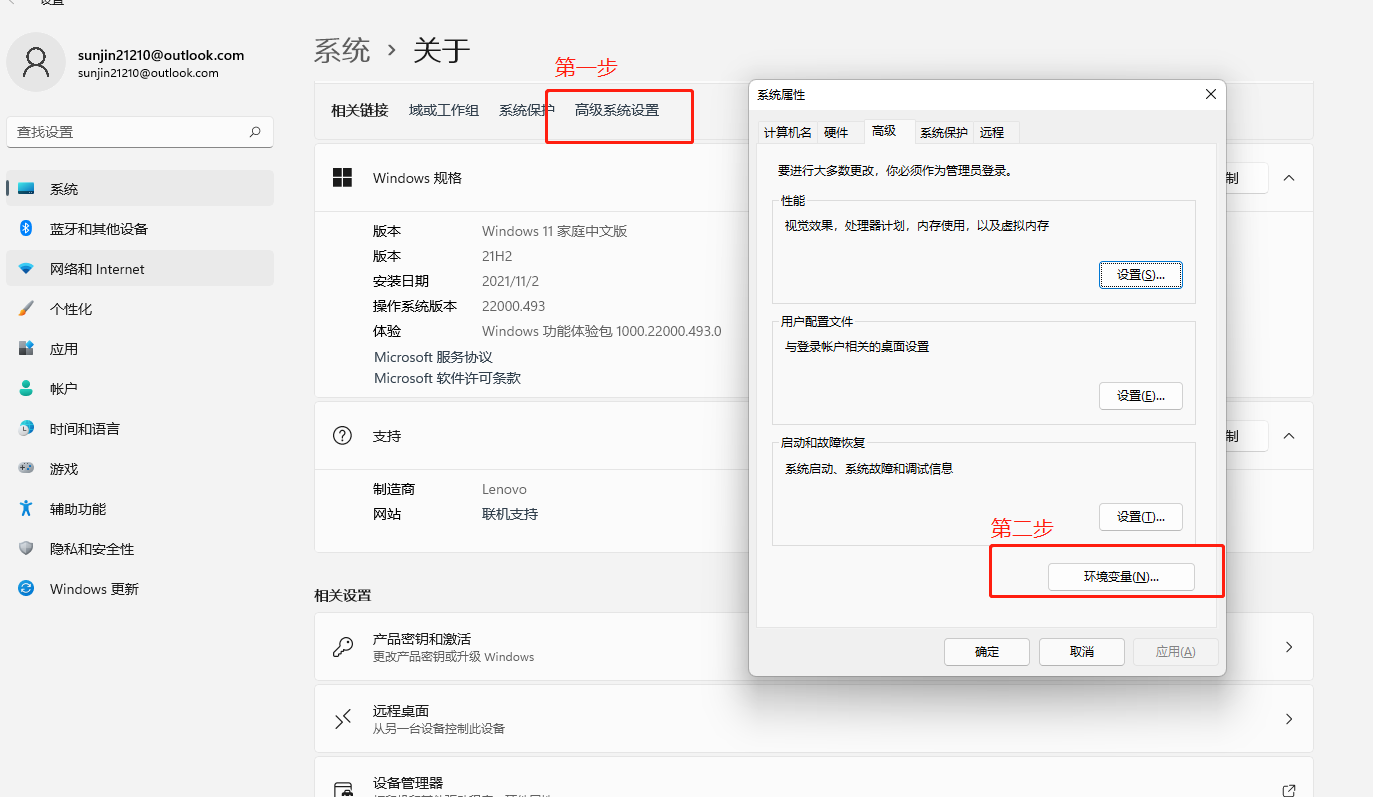Click the 环境变量(N) button
The height and width of the screenshot is (797, 1373).
tap(1121, 577)
